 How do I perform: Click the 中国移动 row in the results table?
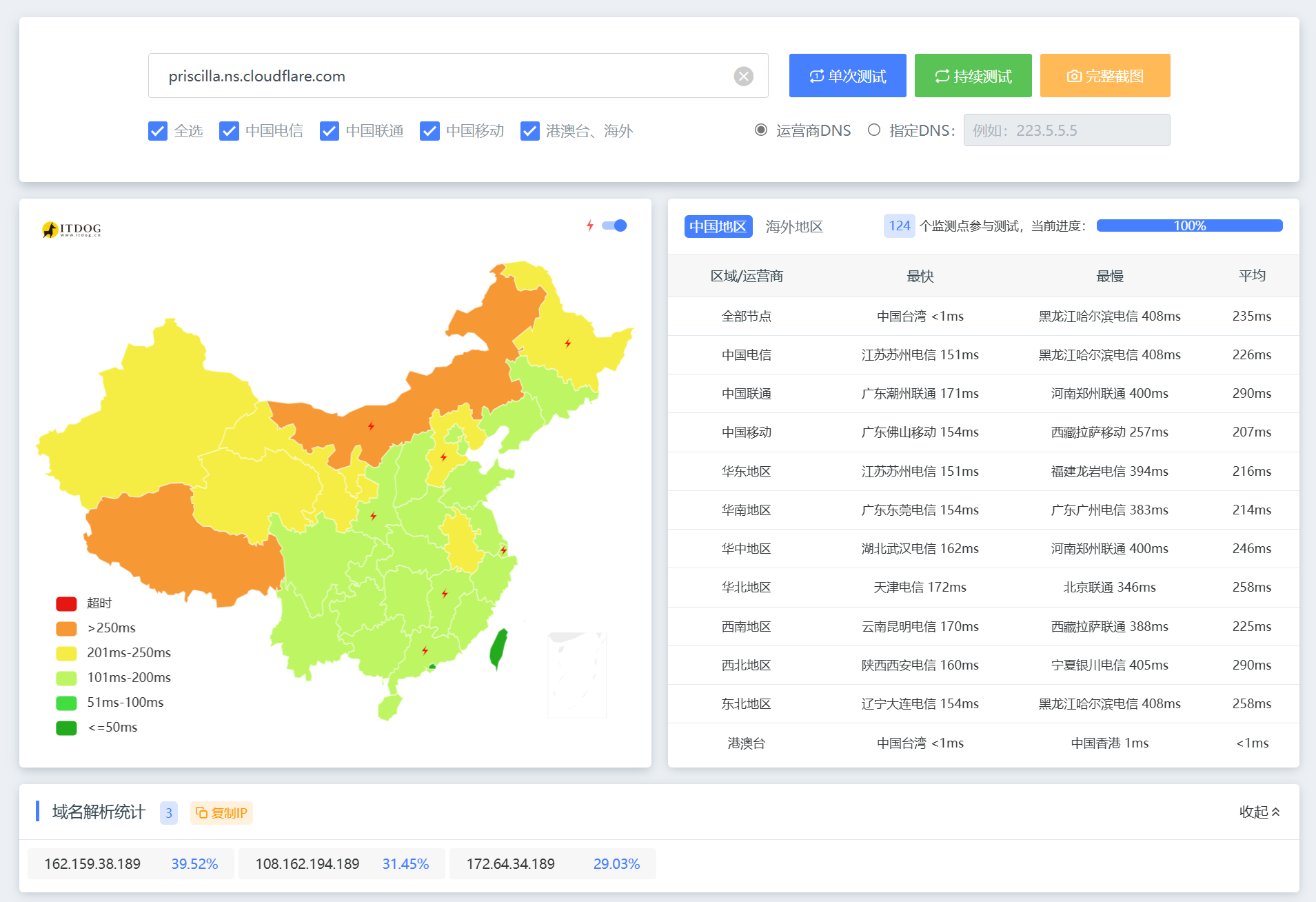point(984,432)
